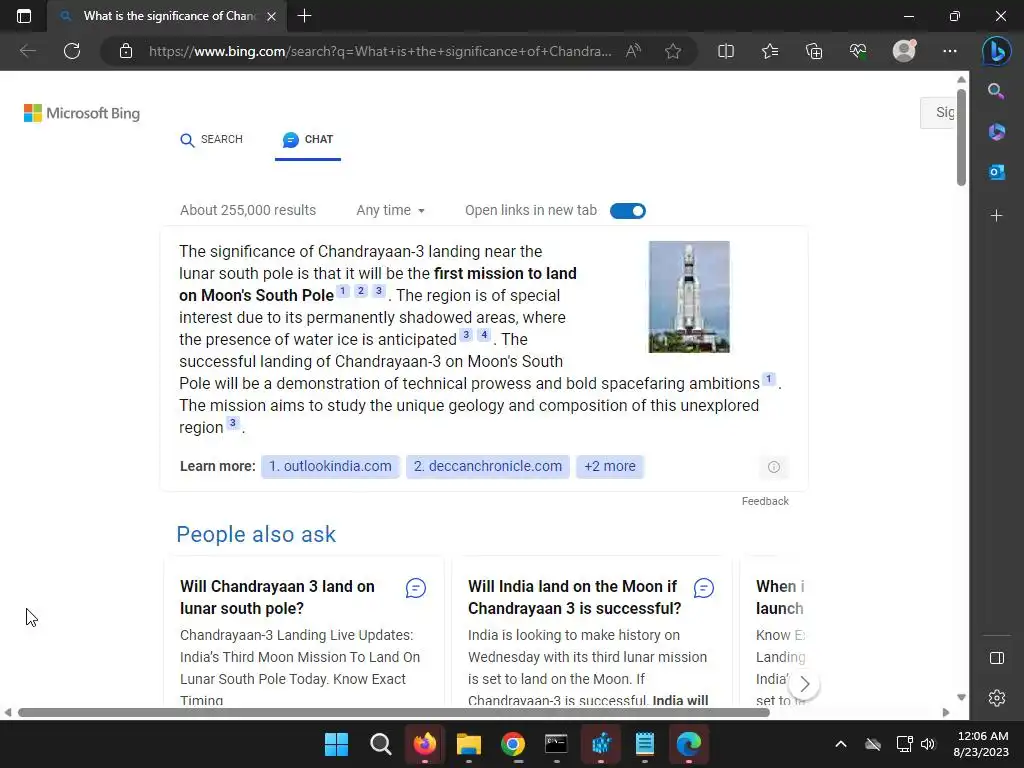The image size is (1024, 768).
Task: View site information lock icon
Action: click(x=126, y=51)
